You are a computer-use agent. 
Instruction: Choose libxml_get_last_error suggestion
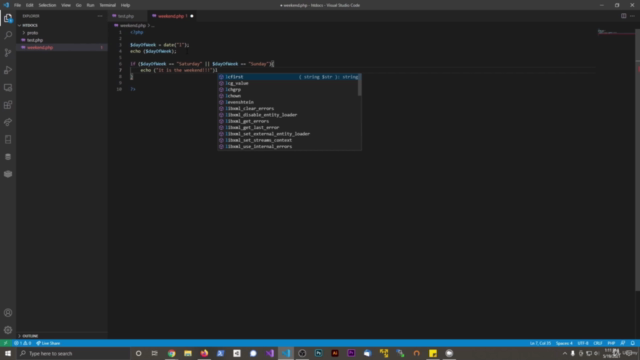point(288,127)
